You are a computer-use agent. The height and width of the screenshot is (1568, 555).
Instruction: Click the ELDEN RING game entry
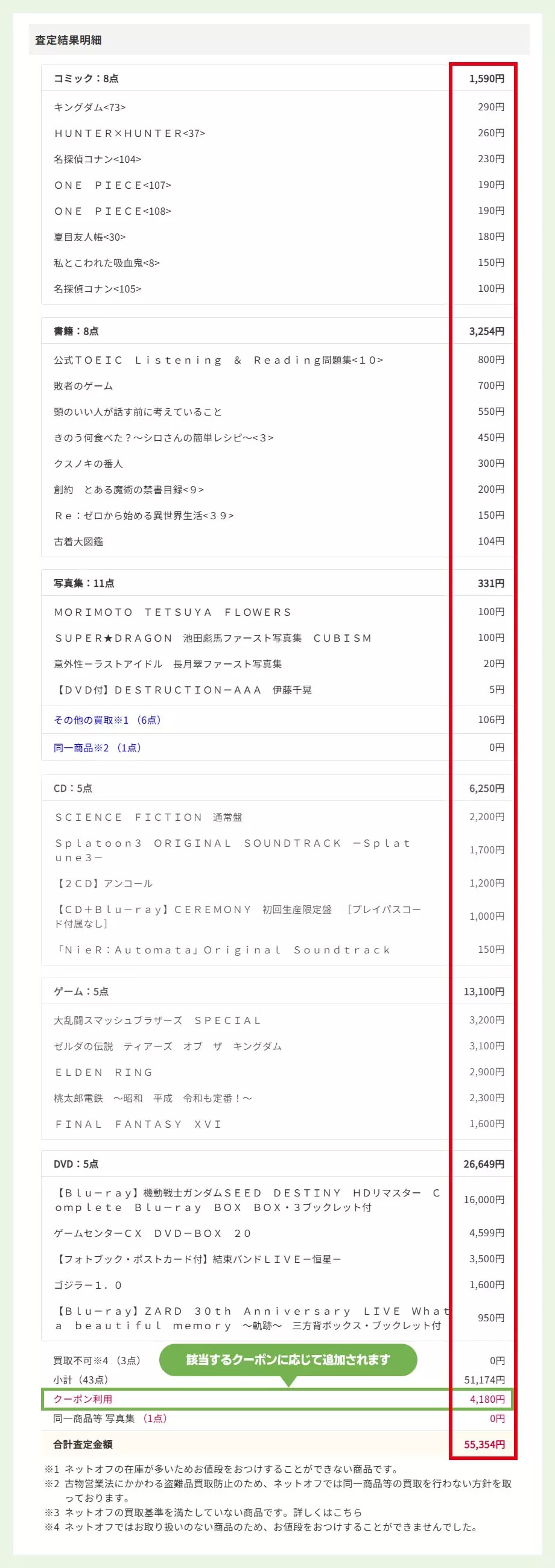pyautogui.click(x=103, y=1072)
